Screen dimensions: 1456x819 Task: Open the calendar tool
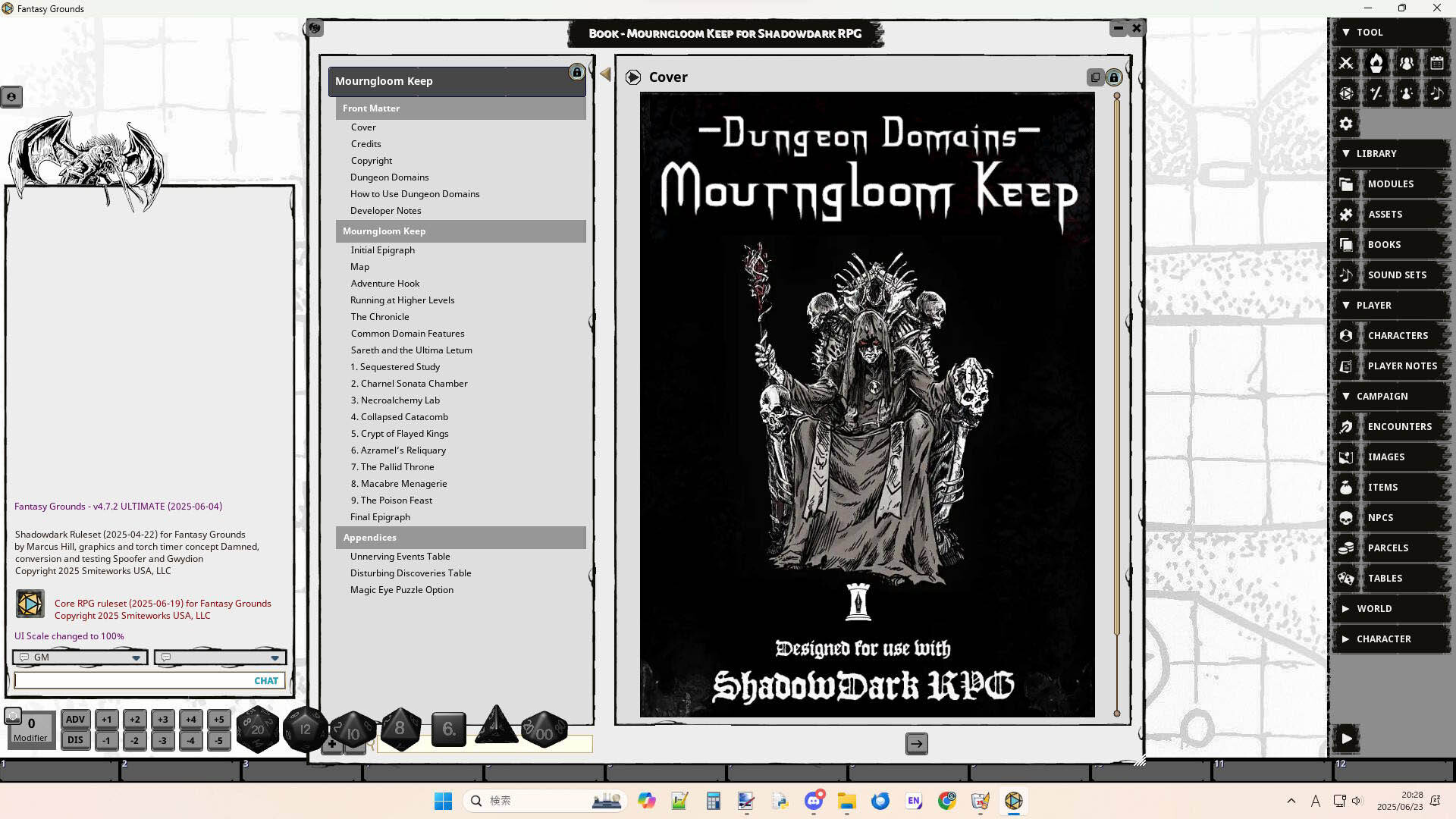point(1436,63)
